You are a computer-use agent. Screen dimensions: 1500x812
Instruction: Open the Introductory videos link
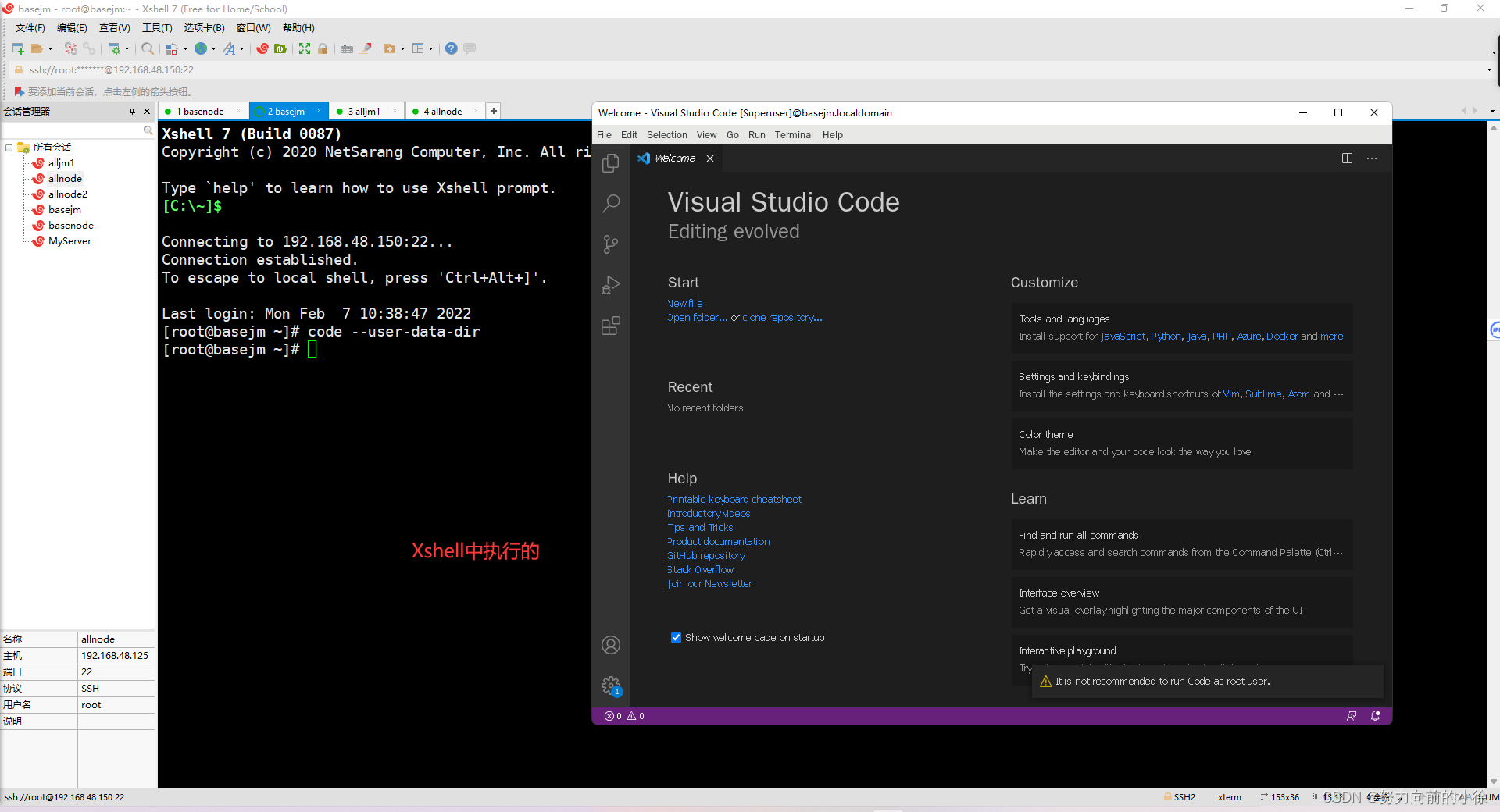(709, 513)
